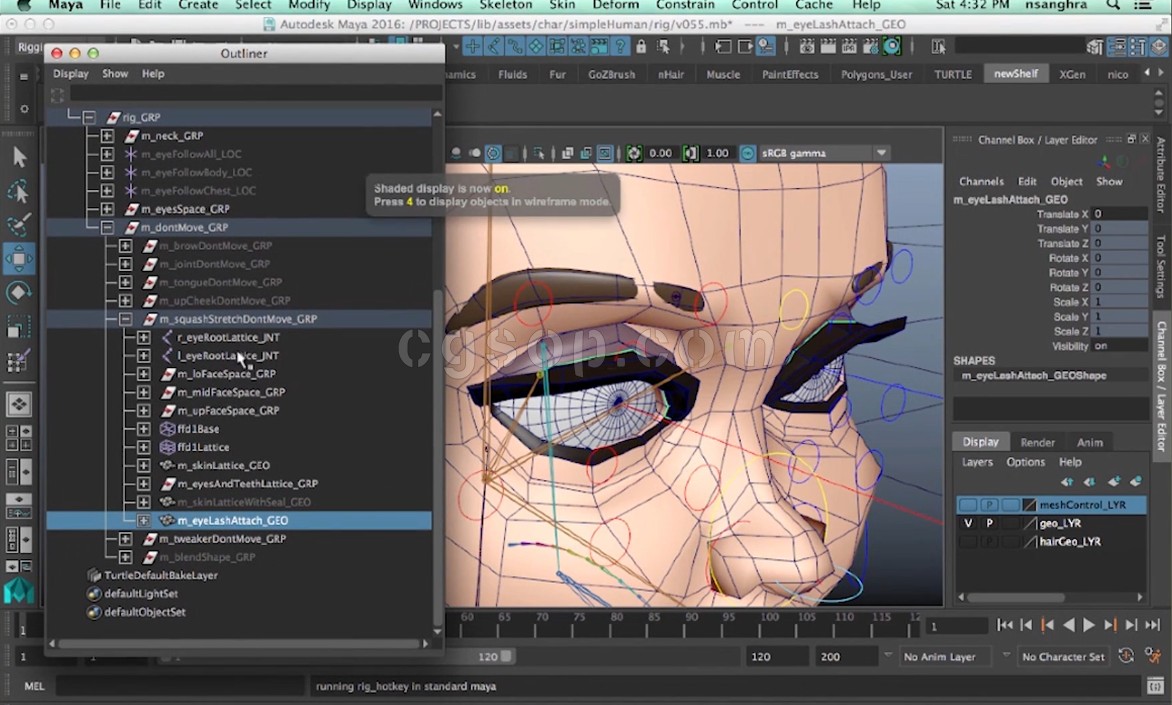Screen dimensions: 1172x705
Task: Expand the m_neck_GRP node in Outliner
Action: point(107,136)
